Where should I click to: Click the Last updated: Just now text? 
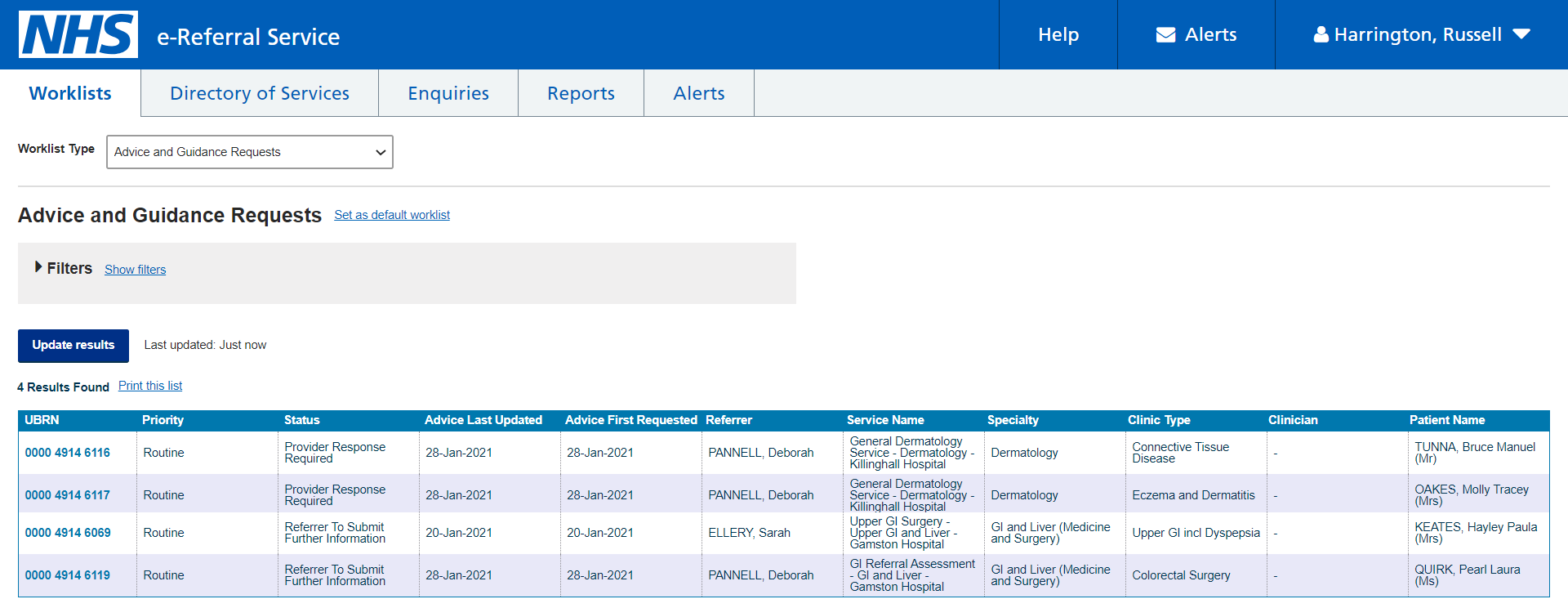pos(205,345)
